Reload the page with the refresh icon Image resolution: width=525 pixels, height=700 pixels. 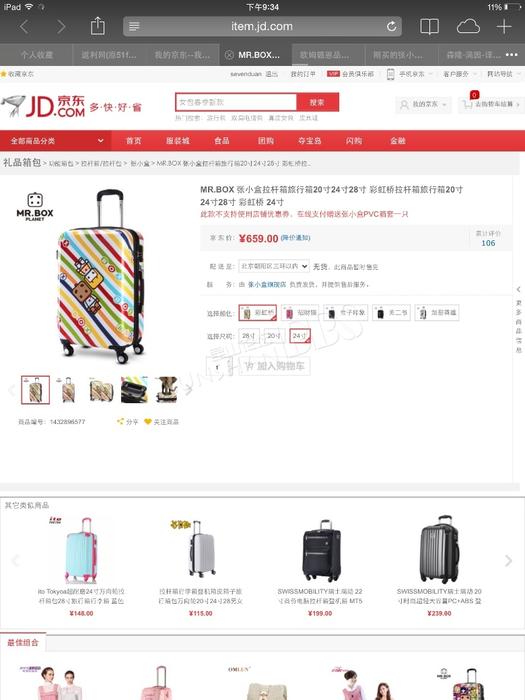point(391,26)
